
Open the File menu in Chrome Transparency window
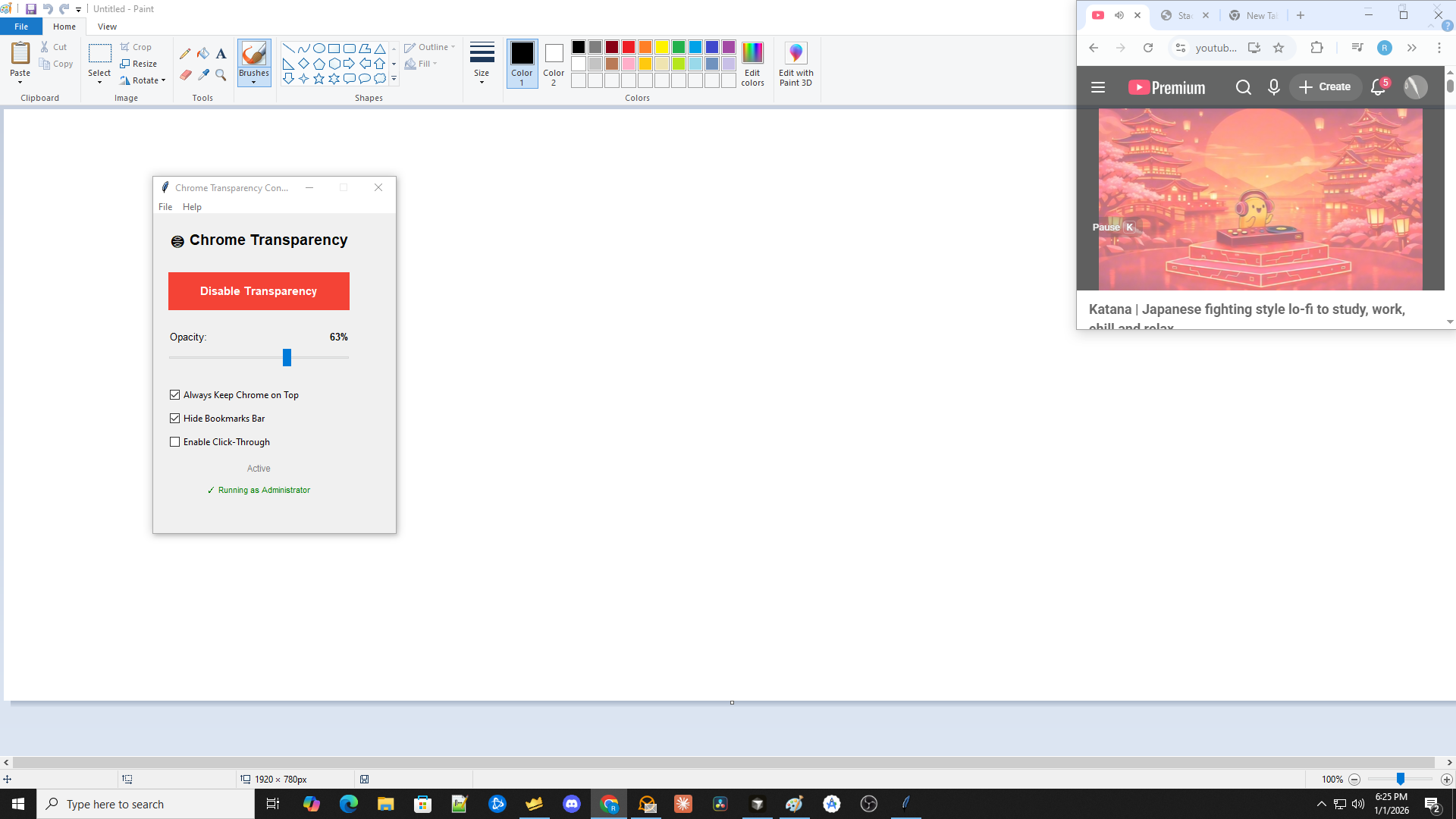(165, 206)
